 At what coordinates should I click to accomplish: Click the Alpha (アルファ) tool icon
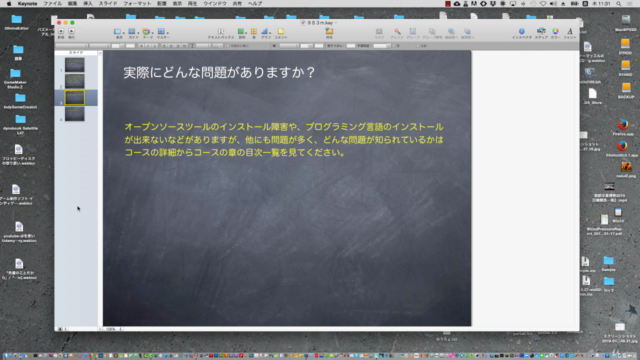[x=397, y=31]
